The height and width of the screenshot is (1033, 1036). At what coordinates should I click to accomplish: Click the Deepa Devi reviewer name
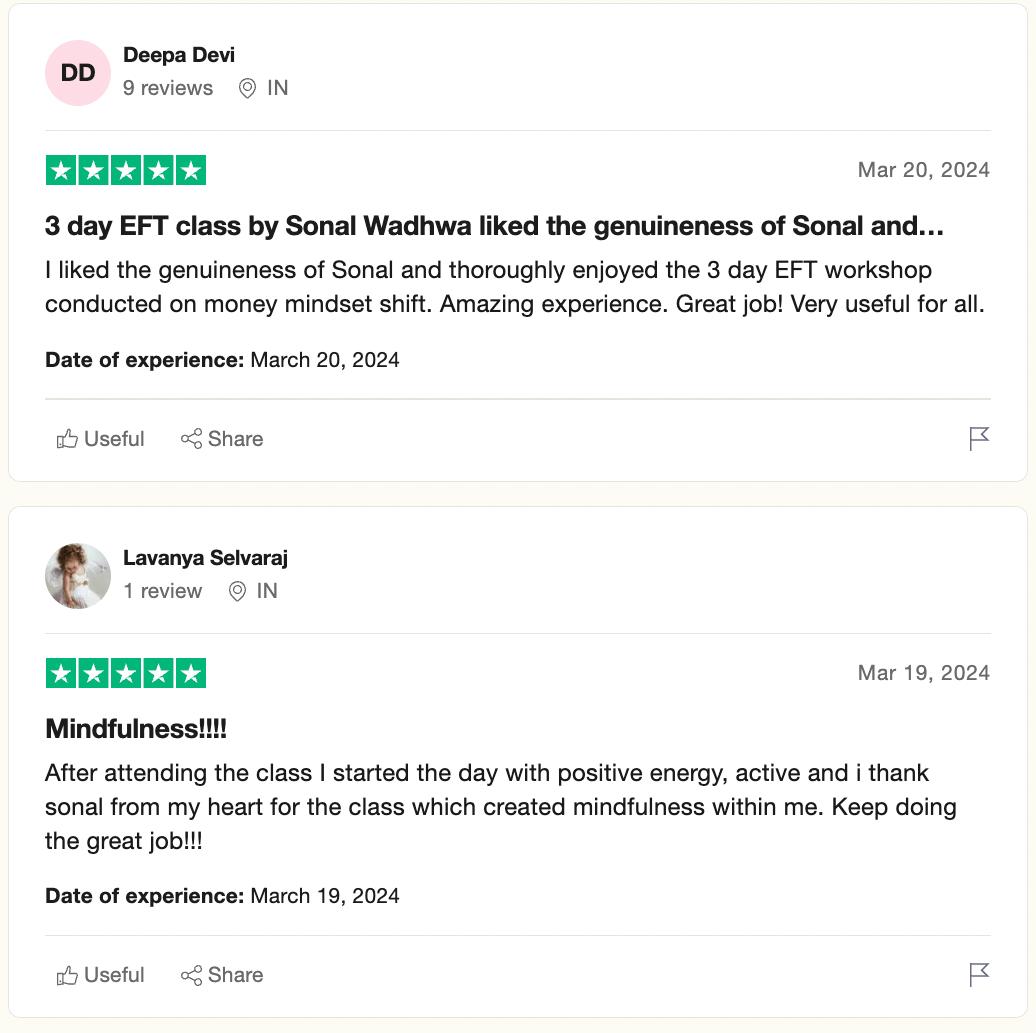pyautogui.click(x=179, y=55)
